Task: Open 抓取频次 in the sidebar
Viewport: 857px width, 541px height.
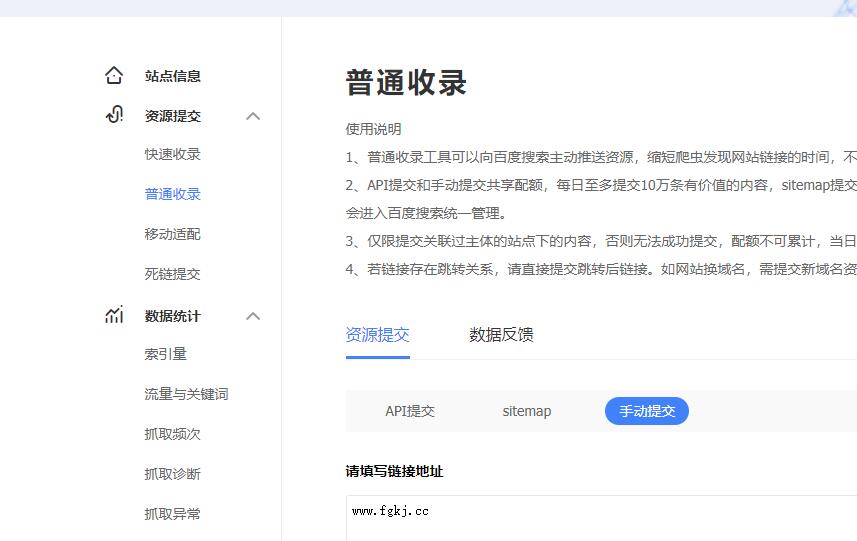Action: [x=172, y=434]
